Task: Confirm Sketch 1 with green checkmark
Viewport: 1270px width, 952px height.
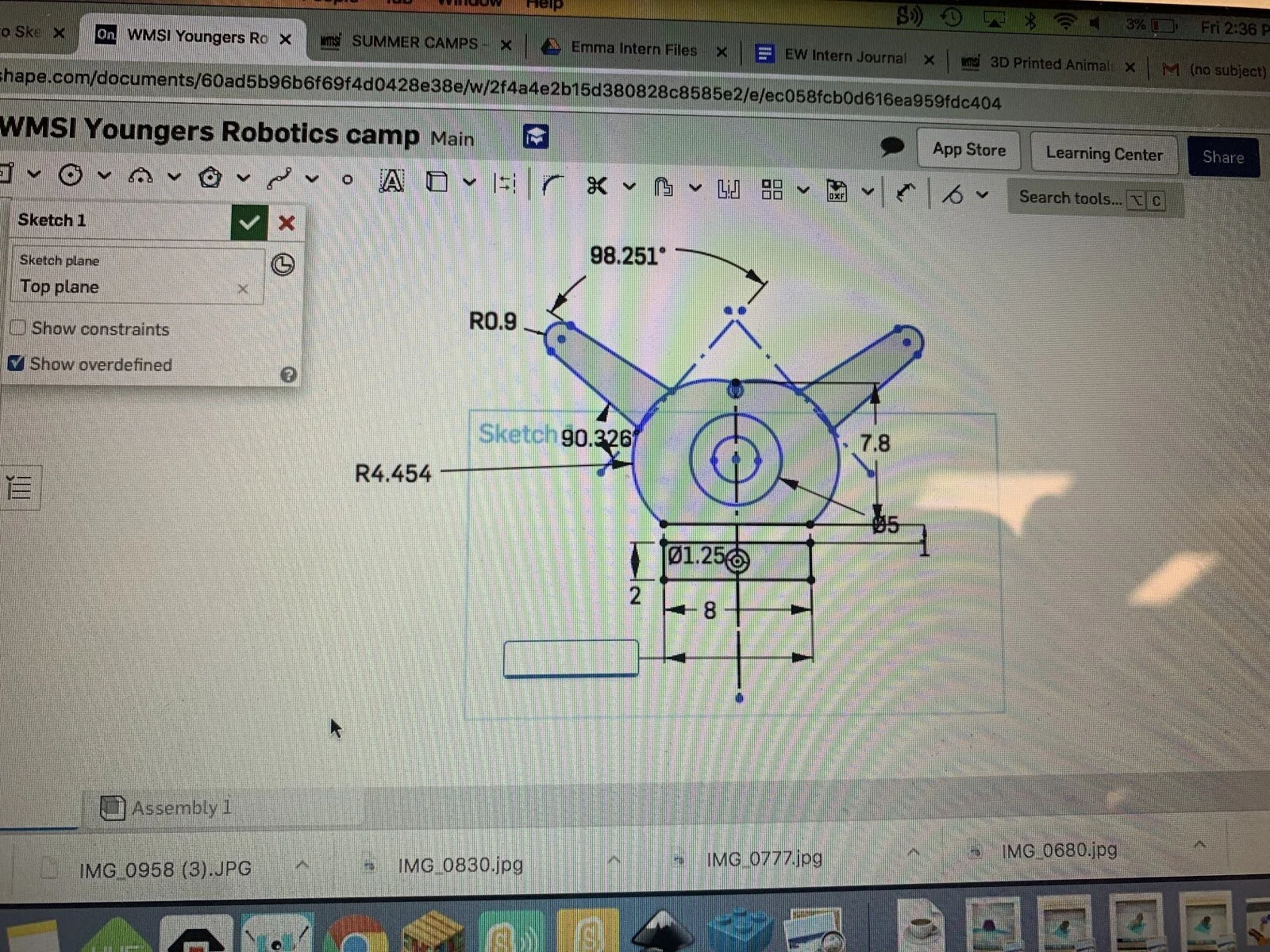Action: click(x=250, y=223)
